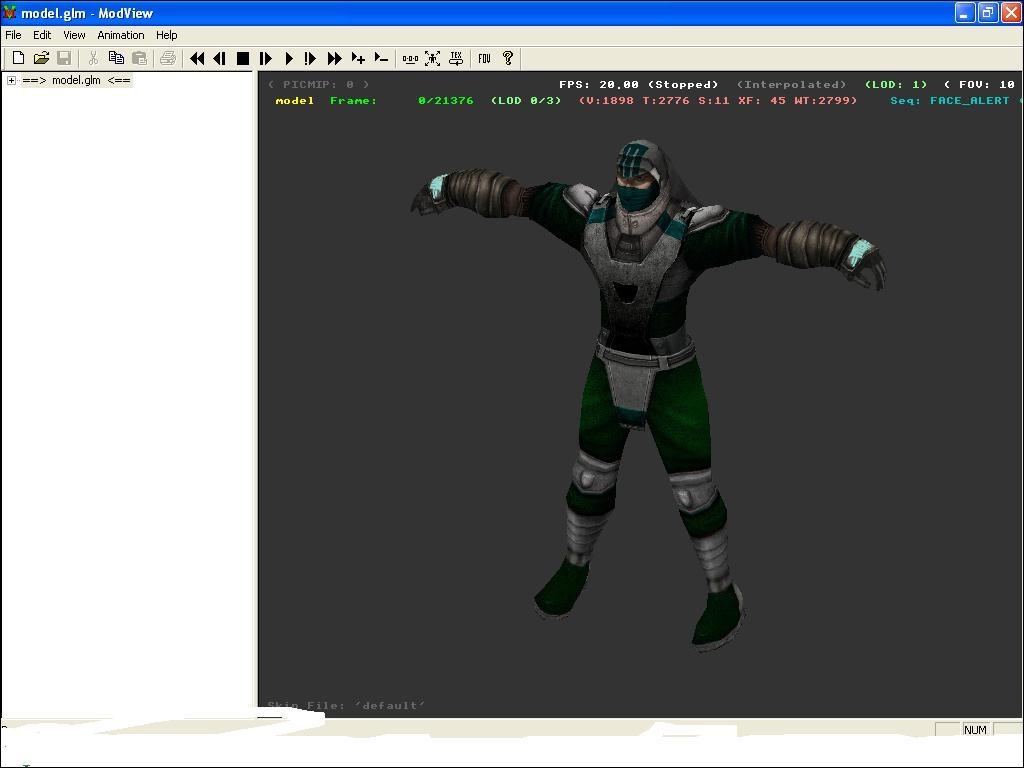
Task: Click the speed-up animation icon (arrow plus)
Action: 358,59
